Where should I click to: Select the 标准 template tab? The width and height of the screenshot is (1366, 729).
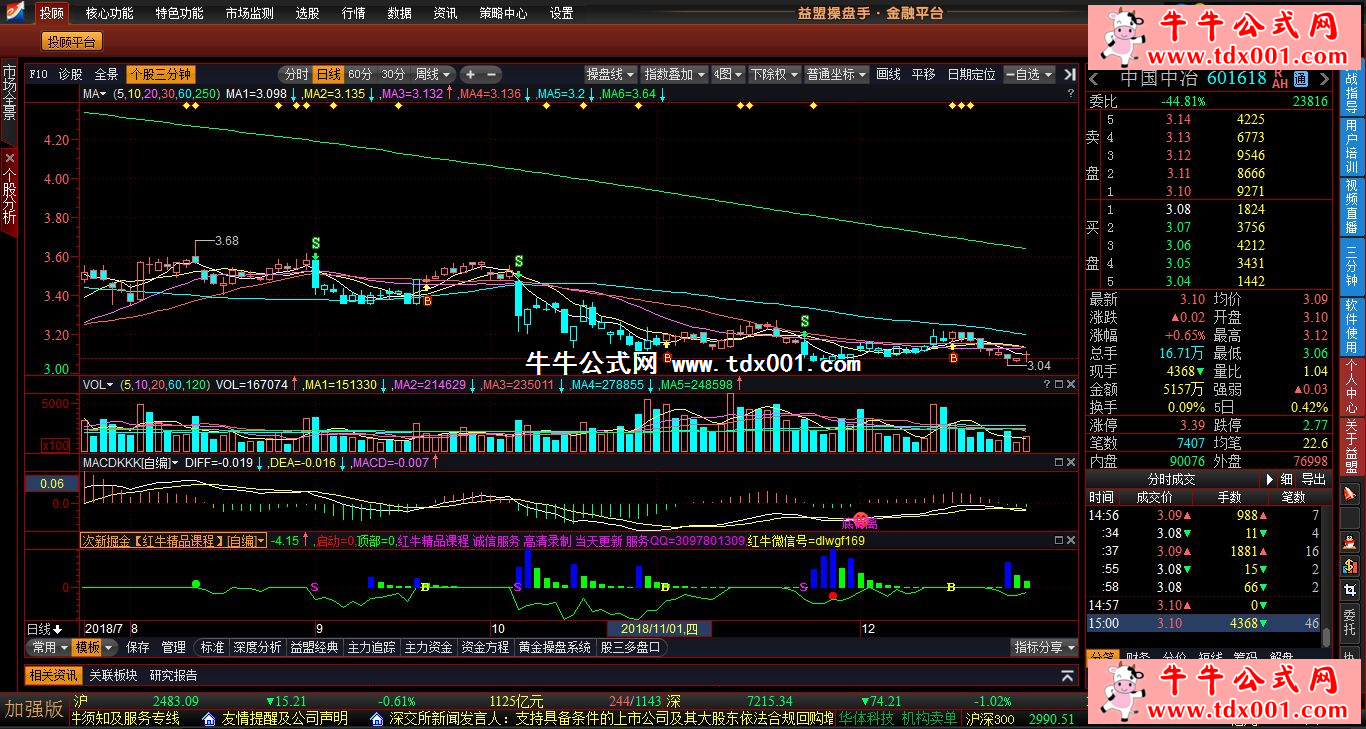(212, 648)
